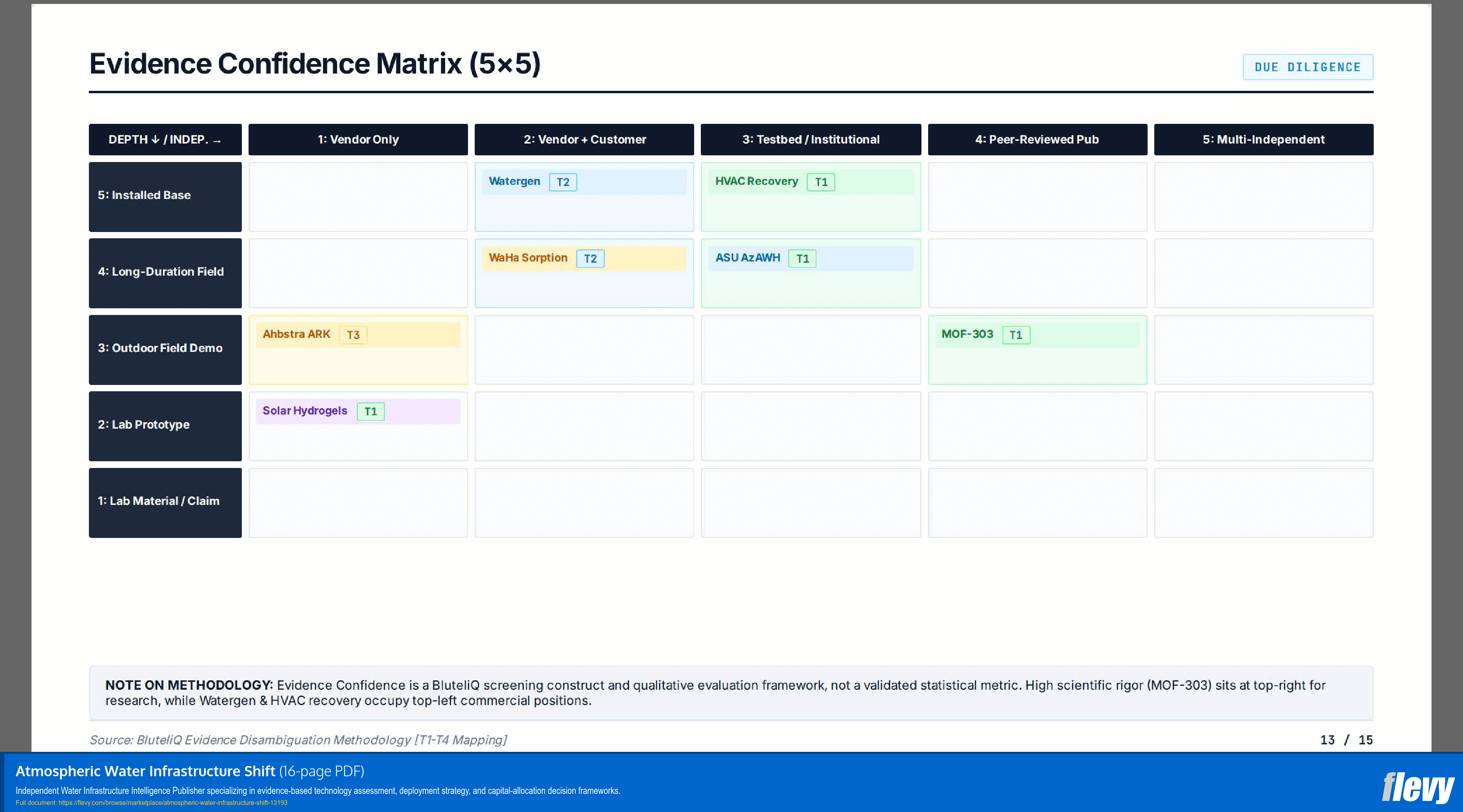Image resolution: width=1463 pixels, height=812 pixels.
Task: Click the T1 tag beside MOF-303
Action: pyautogui.click(x=1016, y=335)
